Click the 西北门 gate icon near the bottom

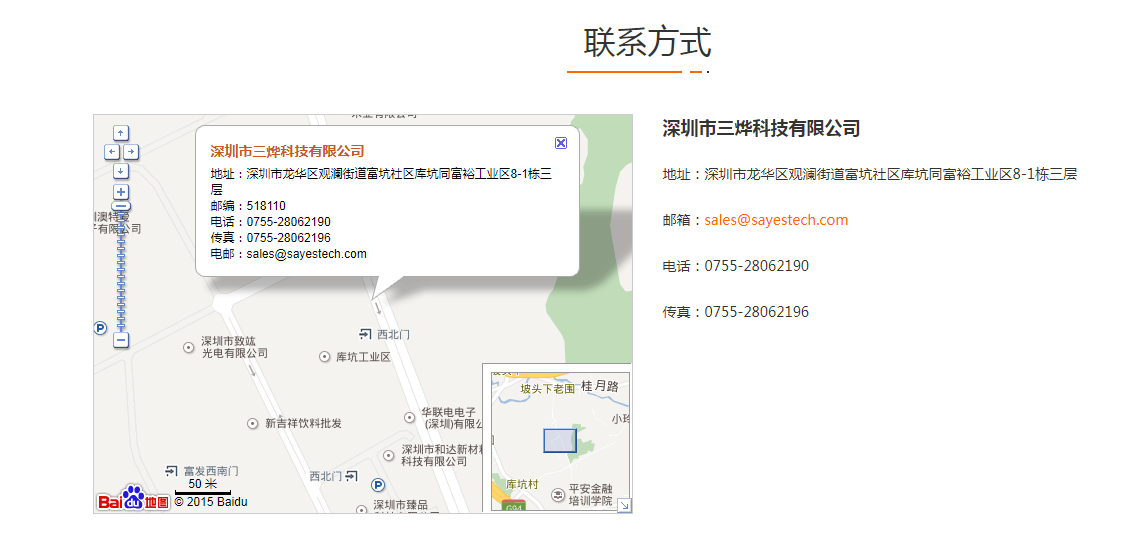click(x=352, y=476)
